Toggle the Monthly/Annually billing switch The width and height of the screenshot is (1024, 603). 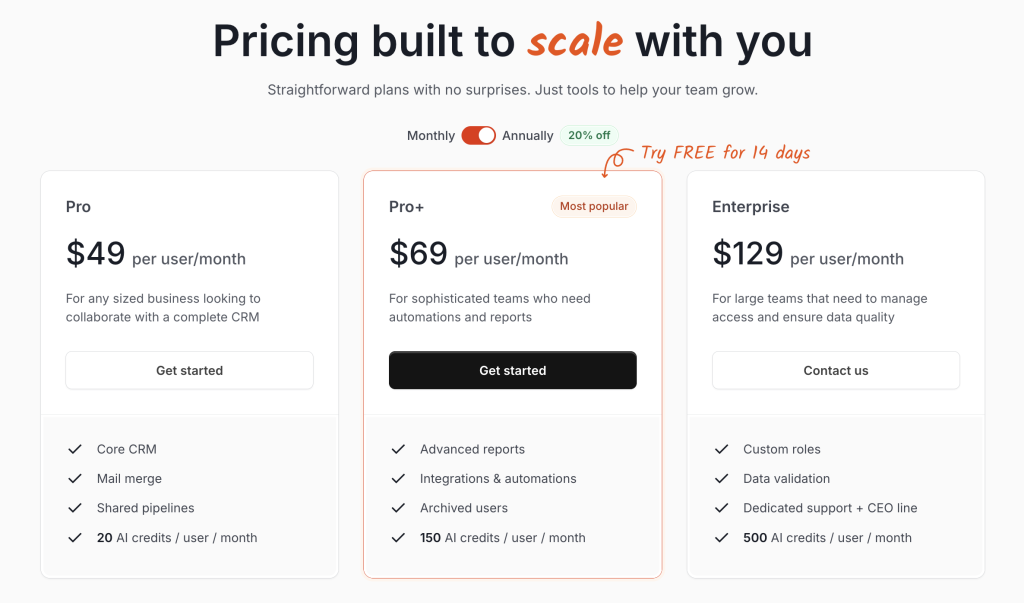[478, 135]
